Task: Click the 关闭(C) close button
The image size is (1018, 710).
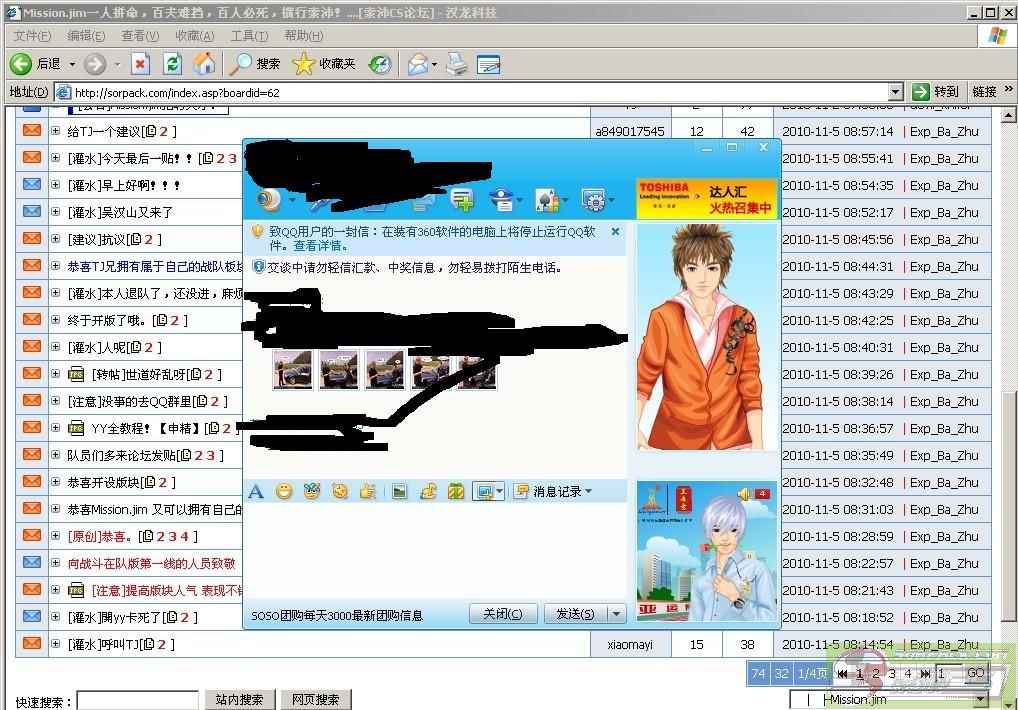Action: 503,614
